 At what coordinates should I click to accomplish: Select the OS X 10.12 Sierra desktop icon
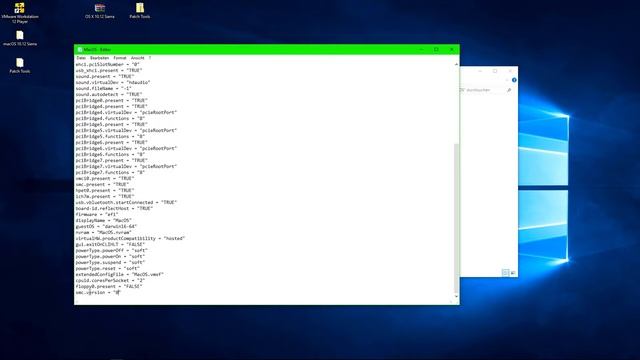coord(100,11)
